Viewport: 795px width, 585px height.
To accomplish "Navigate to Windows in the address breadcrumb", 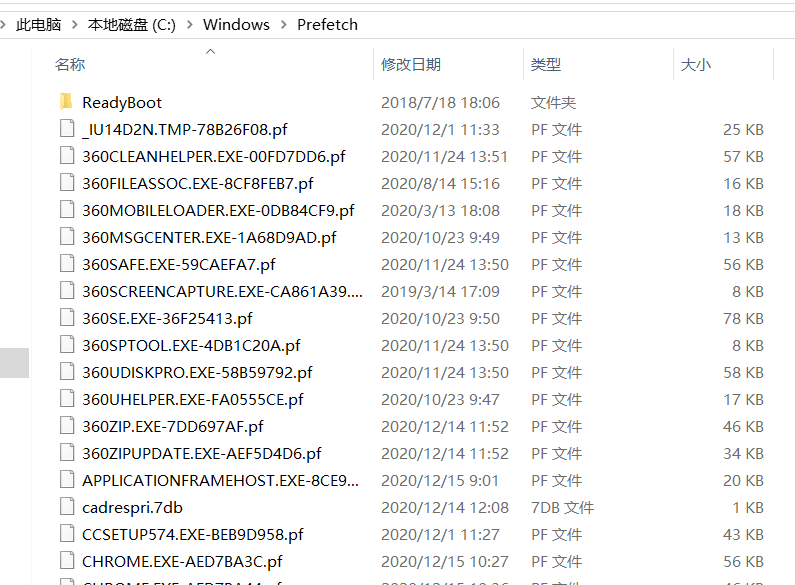I will coord(236,24).
